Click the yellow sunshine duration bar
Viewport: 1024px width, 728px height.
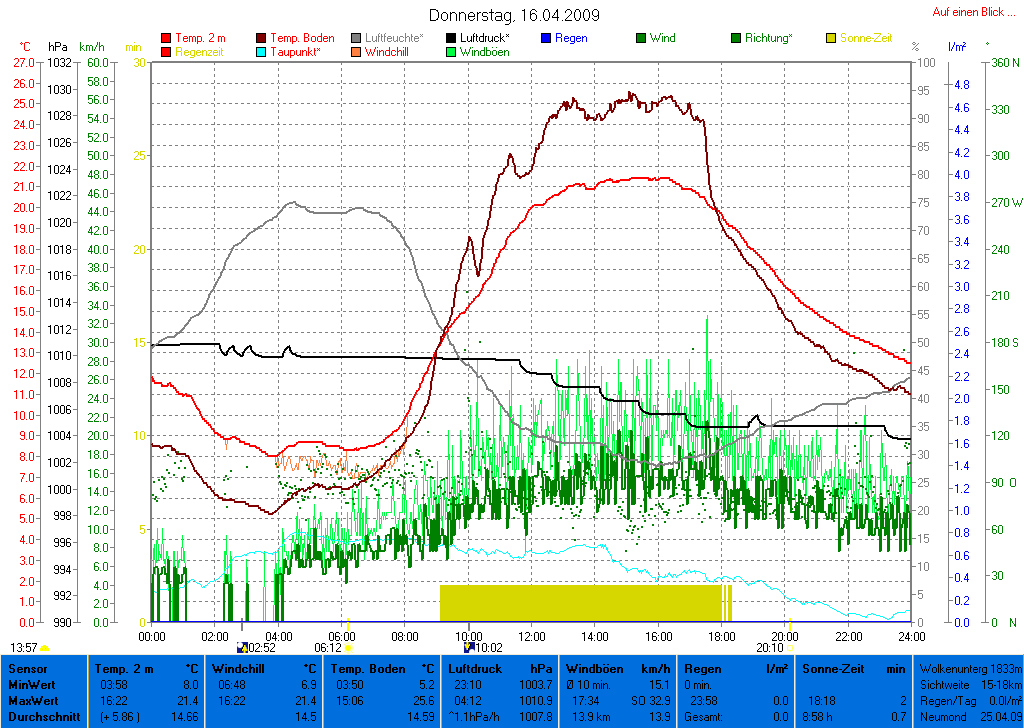(x=580, y=603)
